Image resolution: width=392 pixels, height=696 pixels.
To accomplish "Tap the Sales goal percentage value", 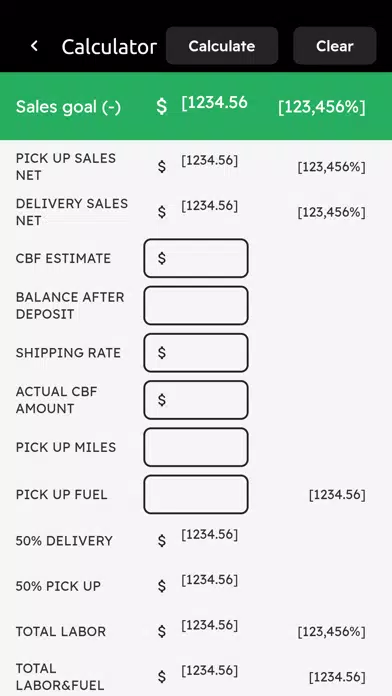I will click(322, 107).
